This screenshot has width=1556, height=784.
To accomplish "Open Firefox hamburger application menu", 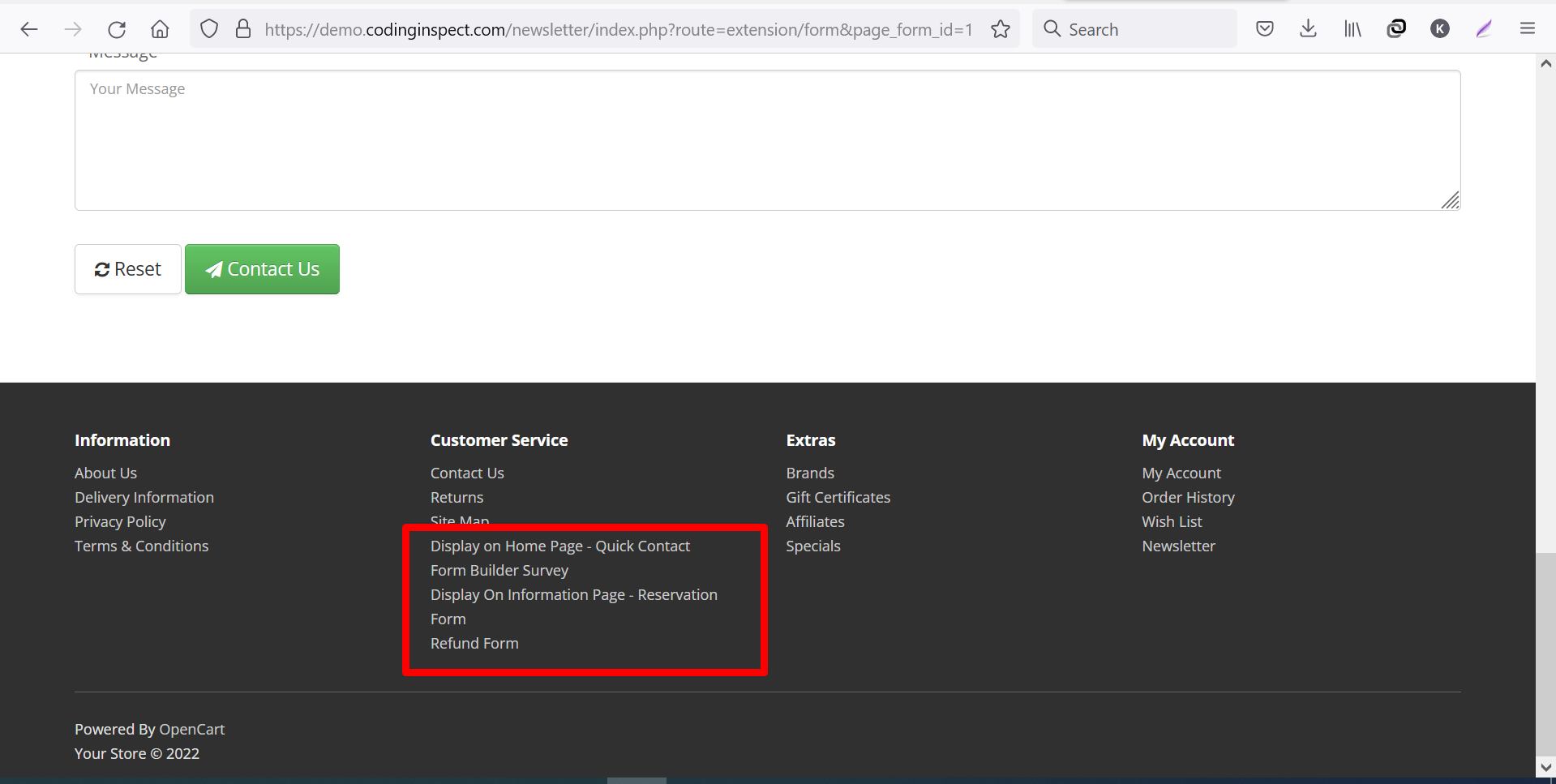I will 1527,29.
